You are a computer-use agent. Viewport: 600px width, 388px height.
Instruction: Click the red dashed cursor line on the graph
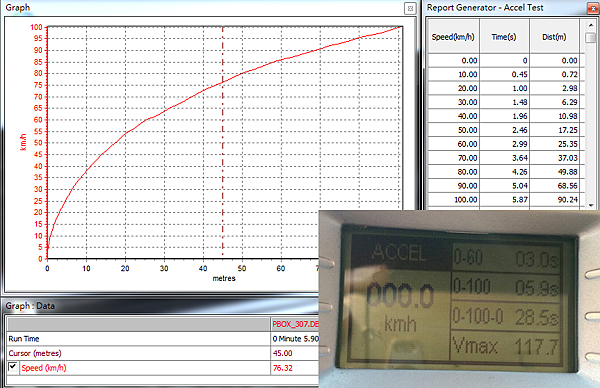pos(223,142)
